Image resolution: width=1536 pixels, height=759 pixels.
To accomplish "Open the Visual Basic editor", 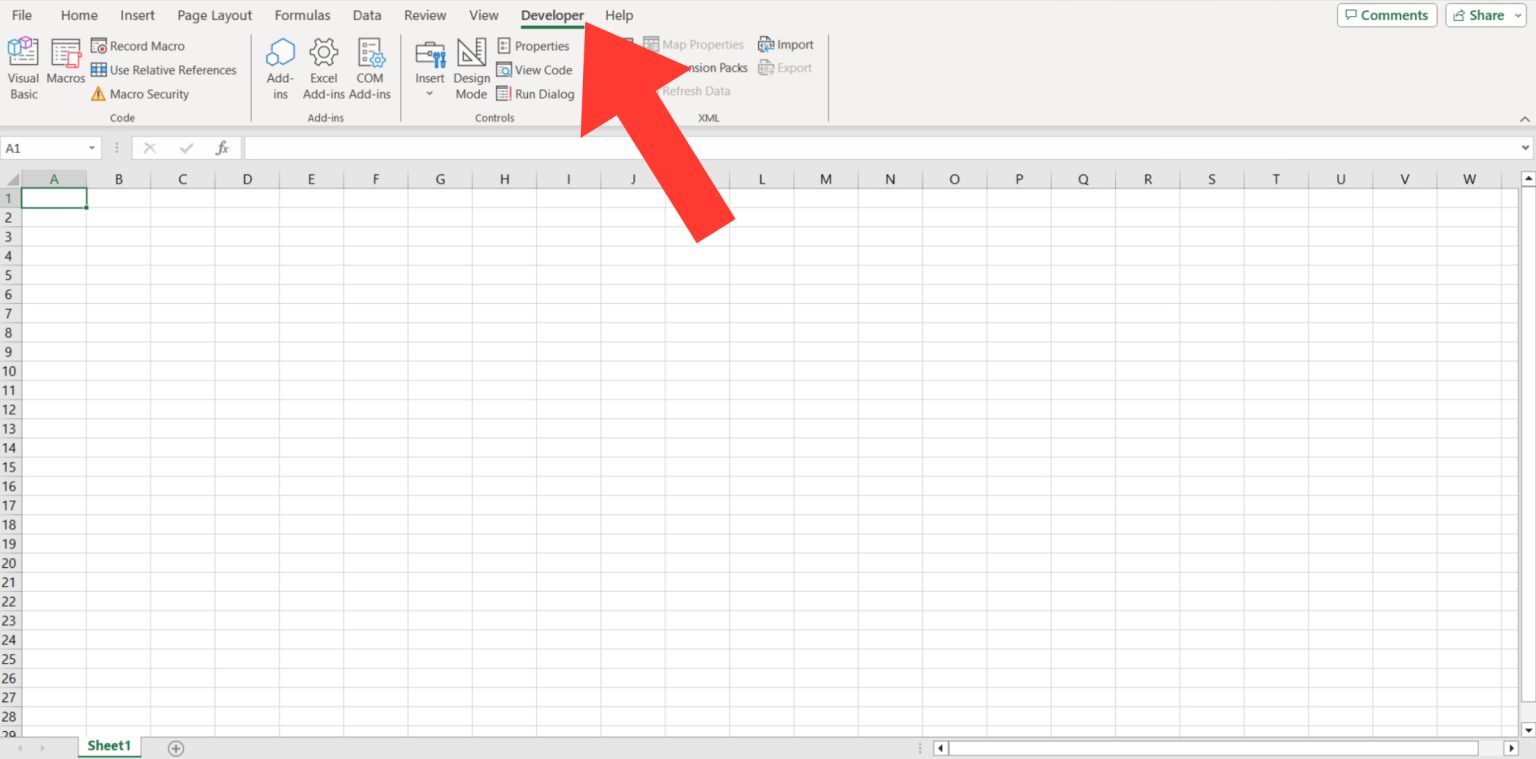I will 23,68.
